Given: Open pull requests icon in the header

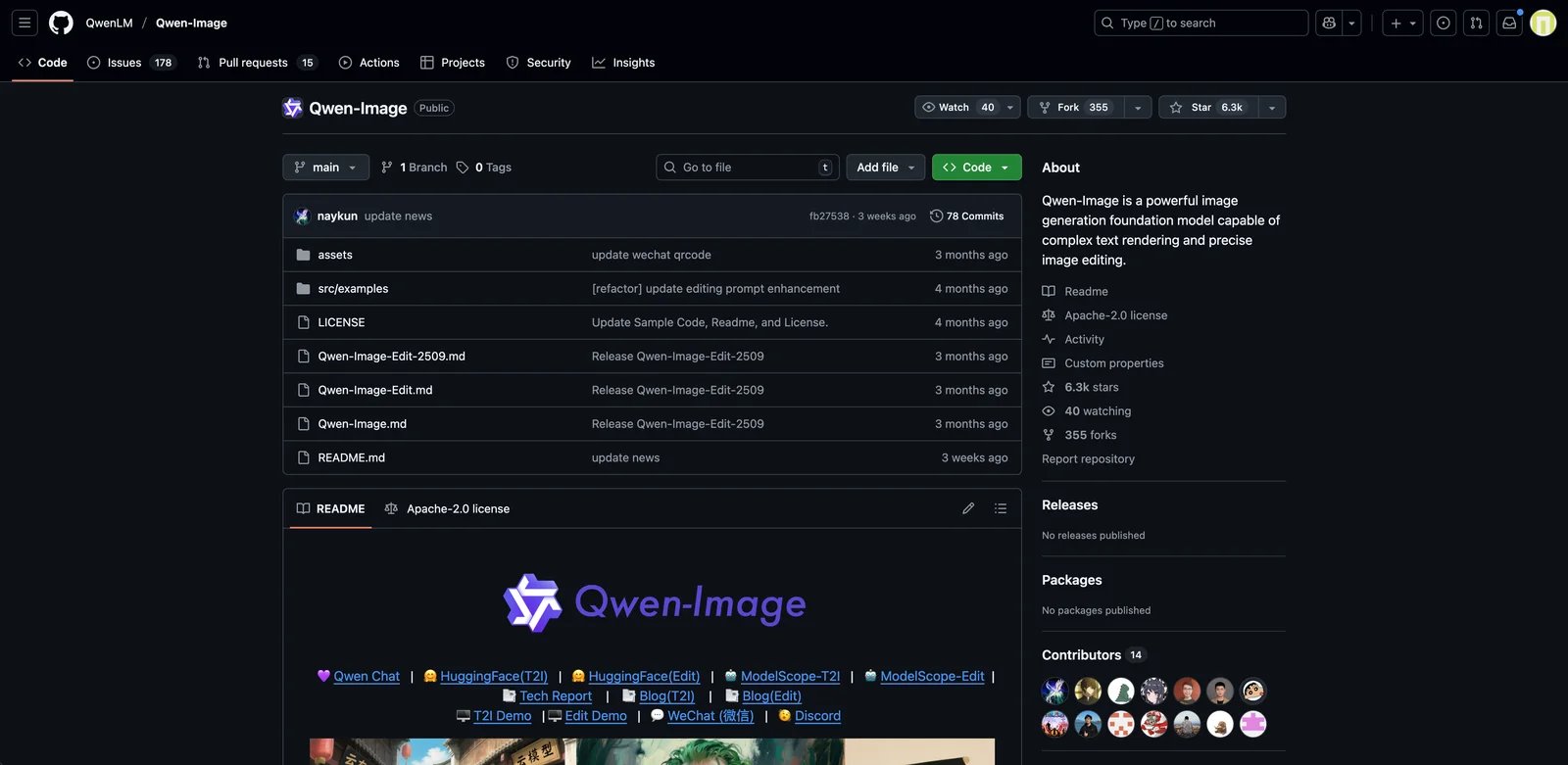Looking at the screenshot, I should point(1477,23).
